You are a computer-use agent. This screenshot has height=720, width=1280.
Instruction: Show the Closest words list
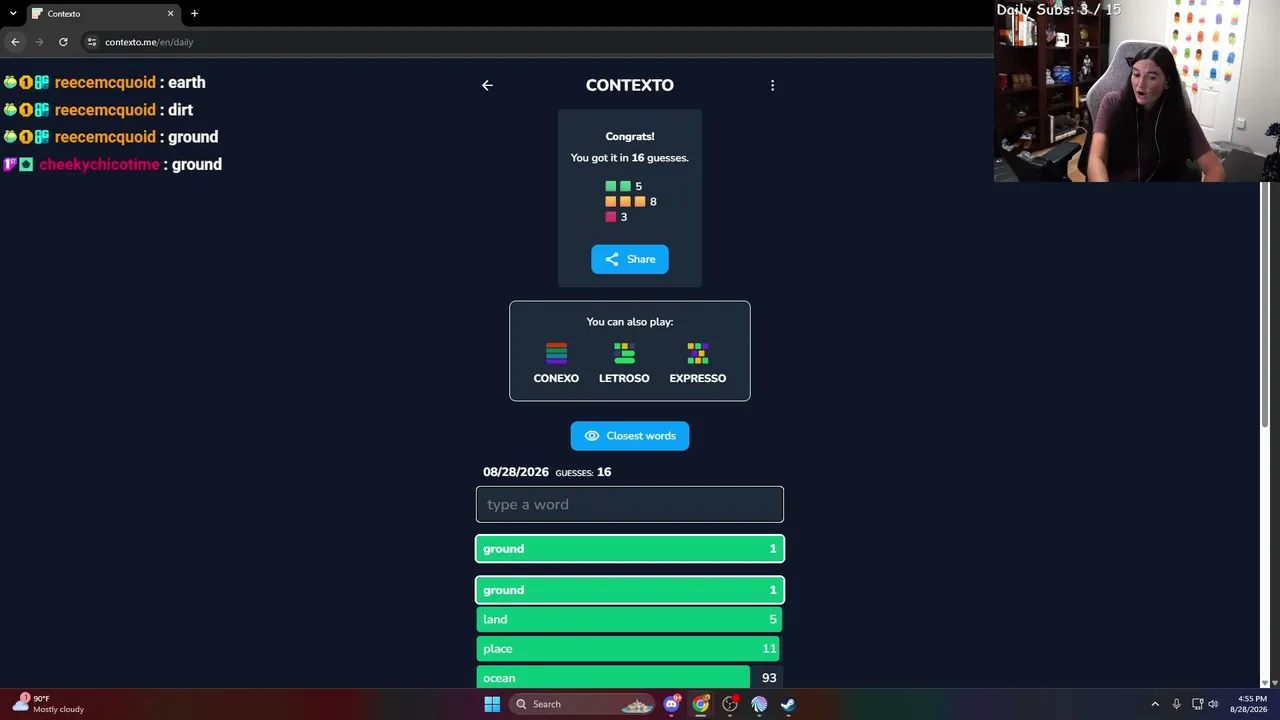pyautogui.click(x=630, y=436)
